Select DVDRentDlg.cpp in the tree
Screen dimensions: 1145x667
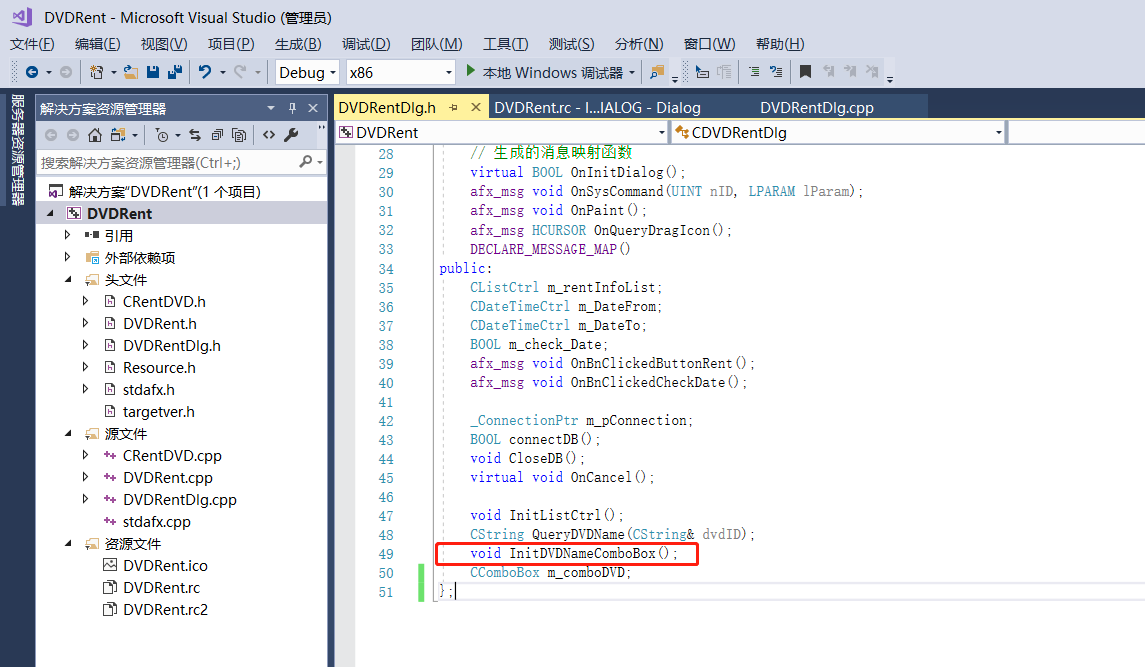pyautogui.click(x=180, y=500)
